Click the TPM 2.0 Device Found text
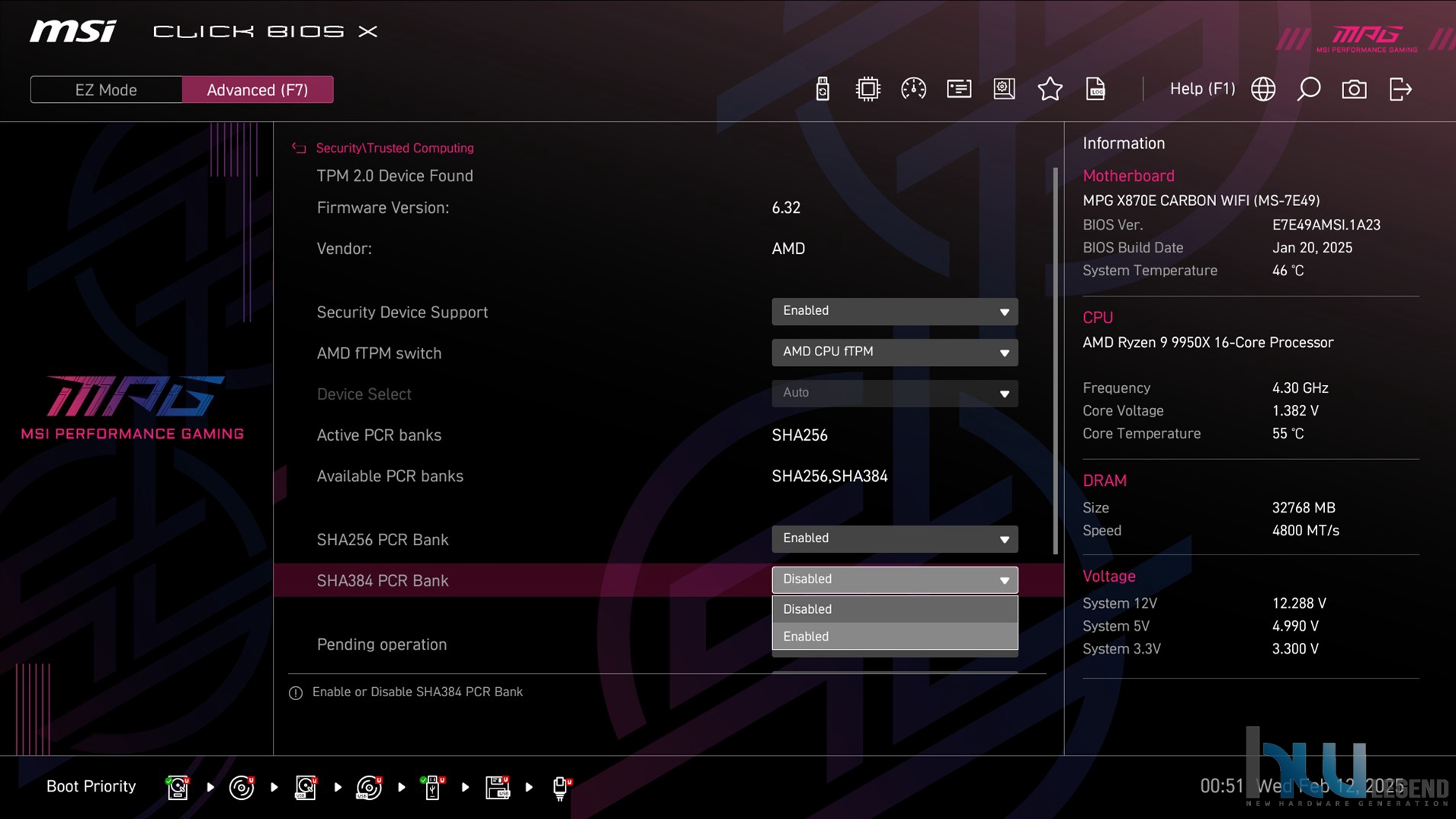Viewport: 1456px width, 819px height. click(395, 176)
